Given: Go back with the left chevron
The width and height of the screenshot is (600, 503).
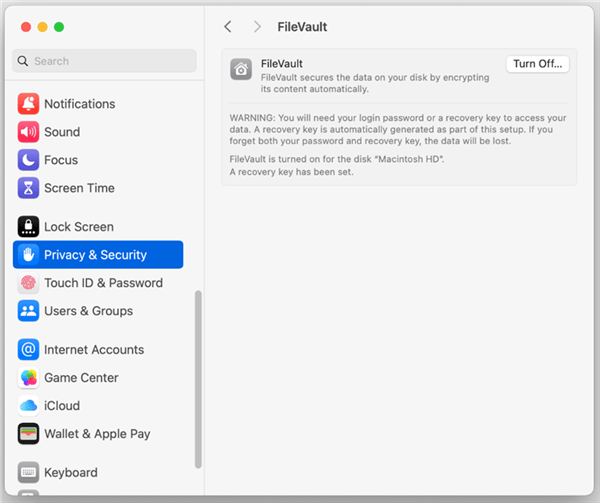Looking at the screenshot, I should click(228, 27).
